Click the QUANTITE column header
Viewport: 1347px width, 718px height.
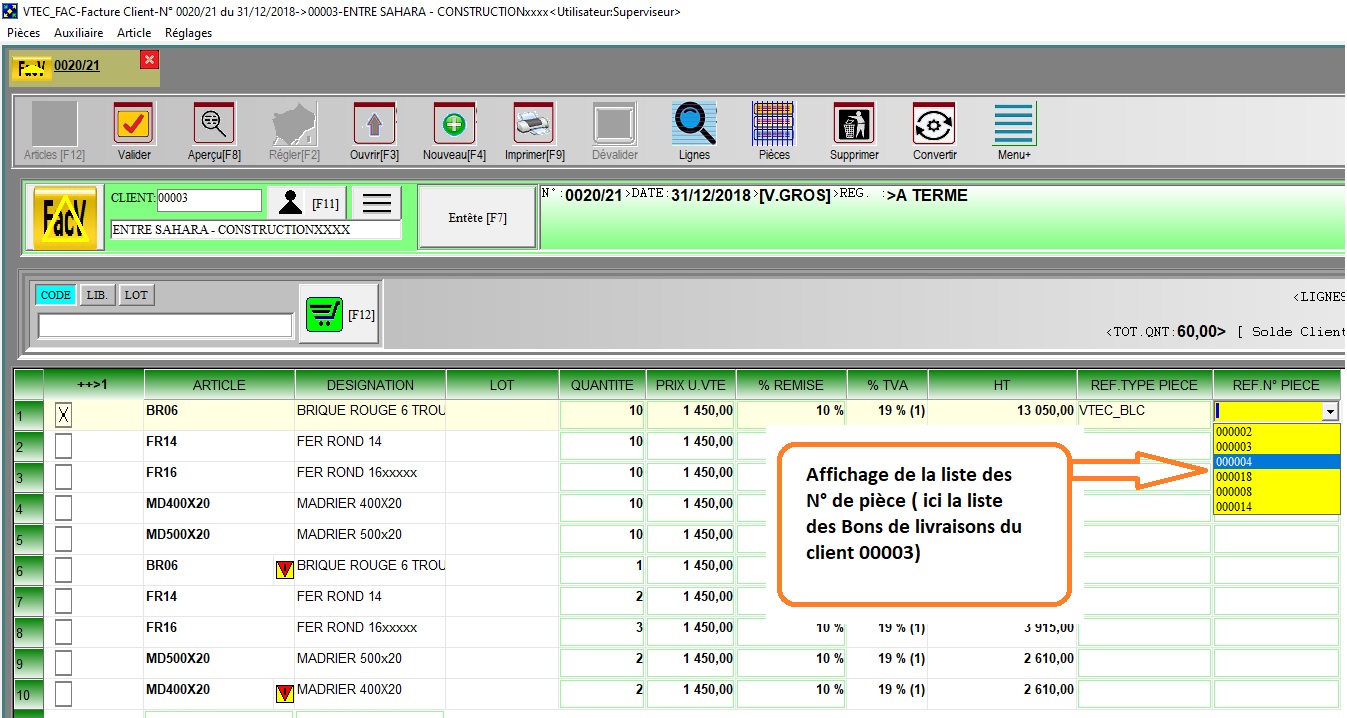tap(602, 385)
